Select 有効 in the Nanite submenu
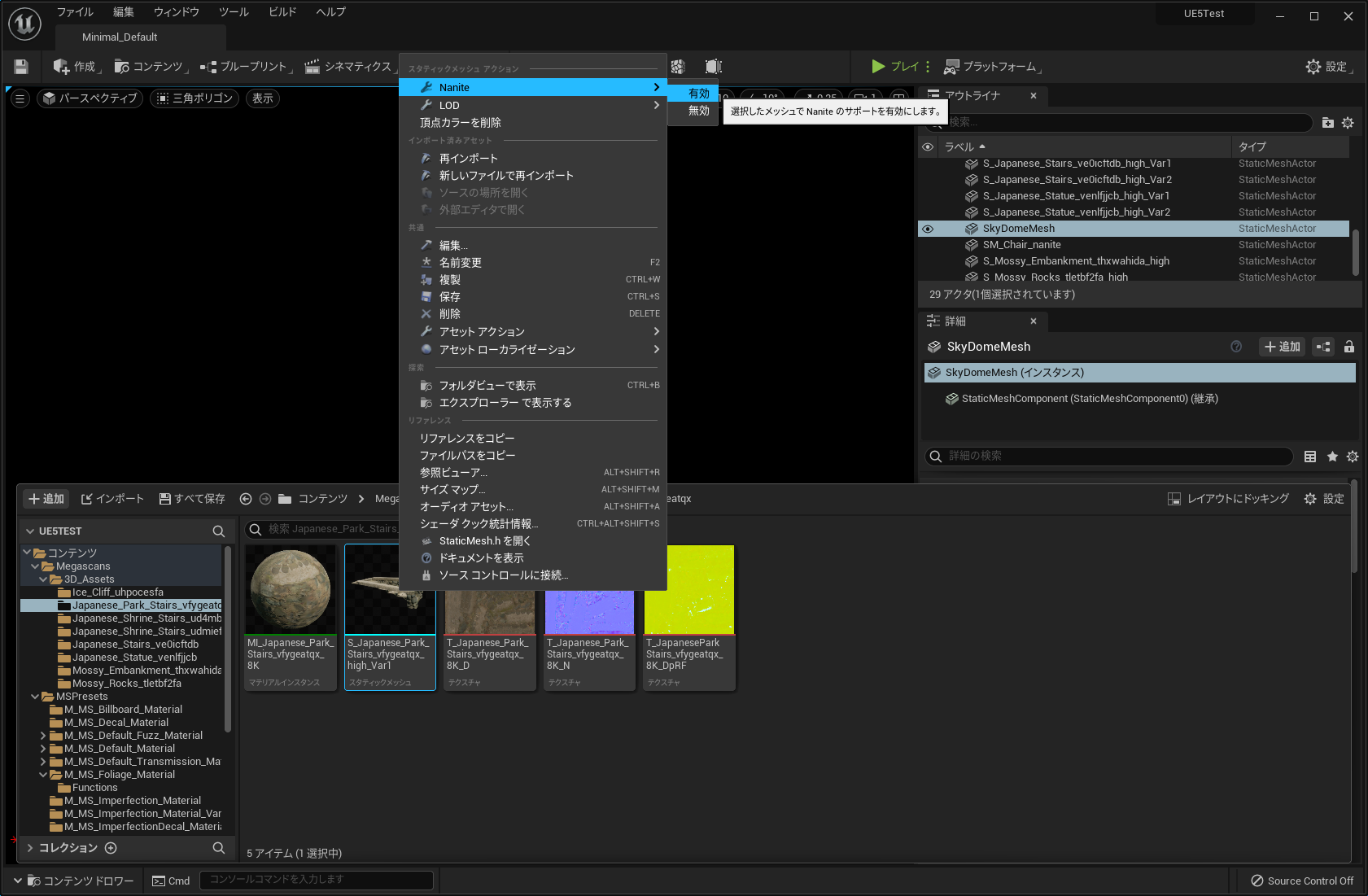1368x896 pixels. [694, 94]
